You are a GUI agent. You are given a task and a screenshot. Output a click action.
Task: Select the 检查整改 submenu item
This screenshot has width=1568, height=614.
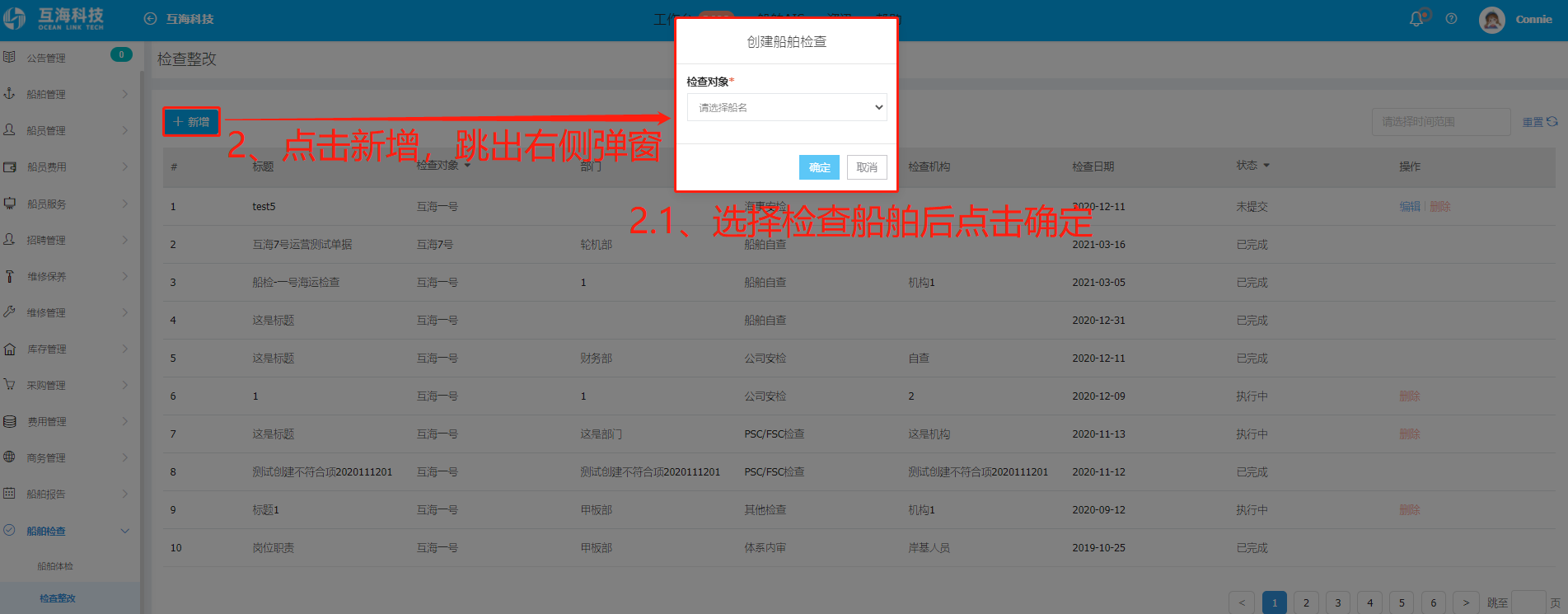(58, 598)
